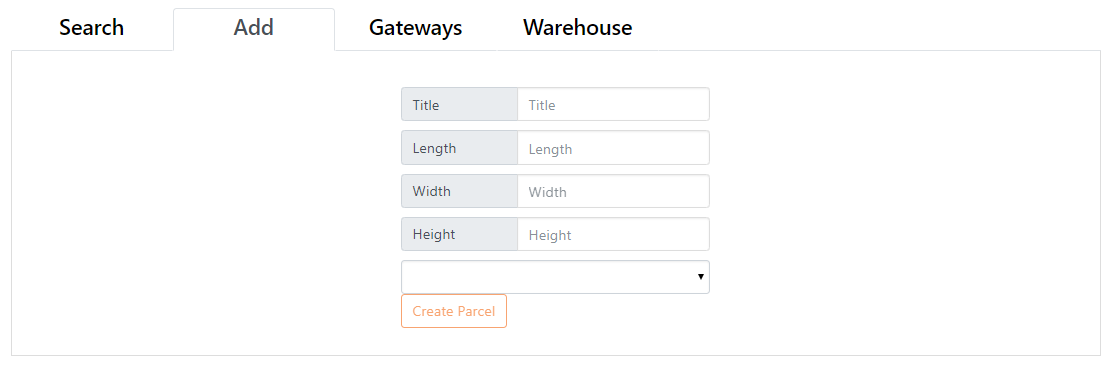Switch to the Search tab
This screenshot has width=1111, height=366.
click(x=91, y=28)
